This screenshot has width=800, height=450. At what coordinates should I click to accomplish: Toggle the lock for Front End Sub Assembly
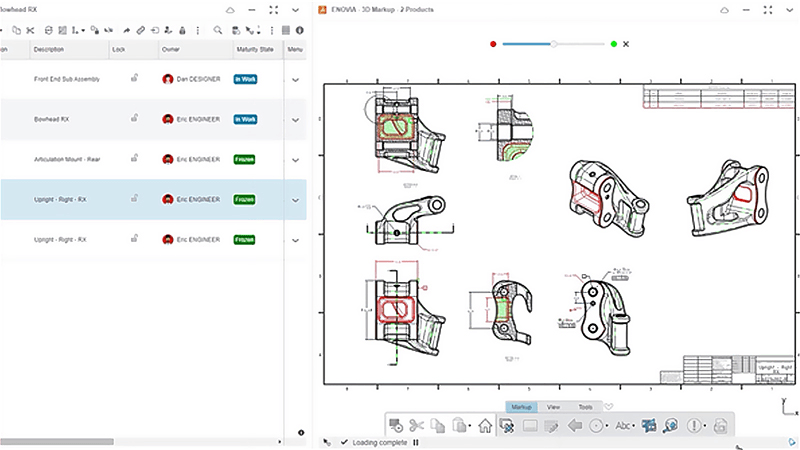(x=133, y=77)
